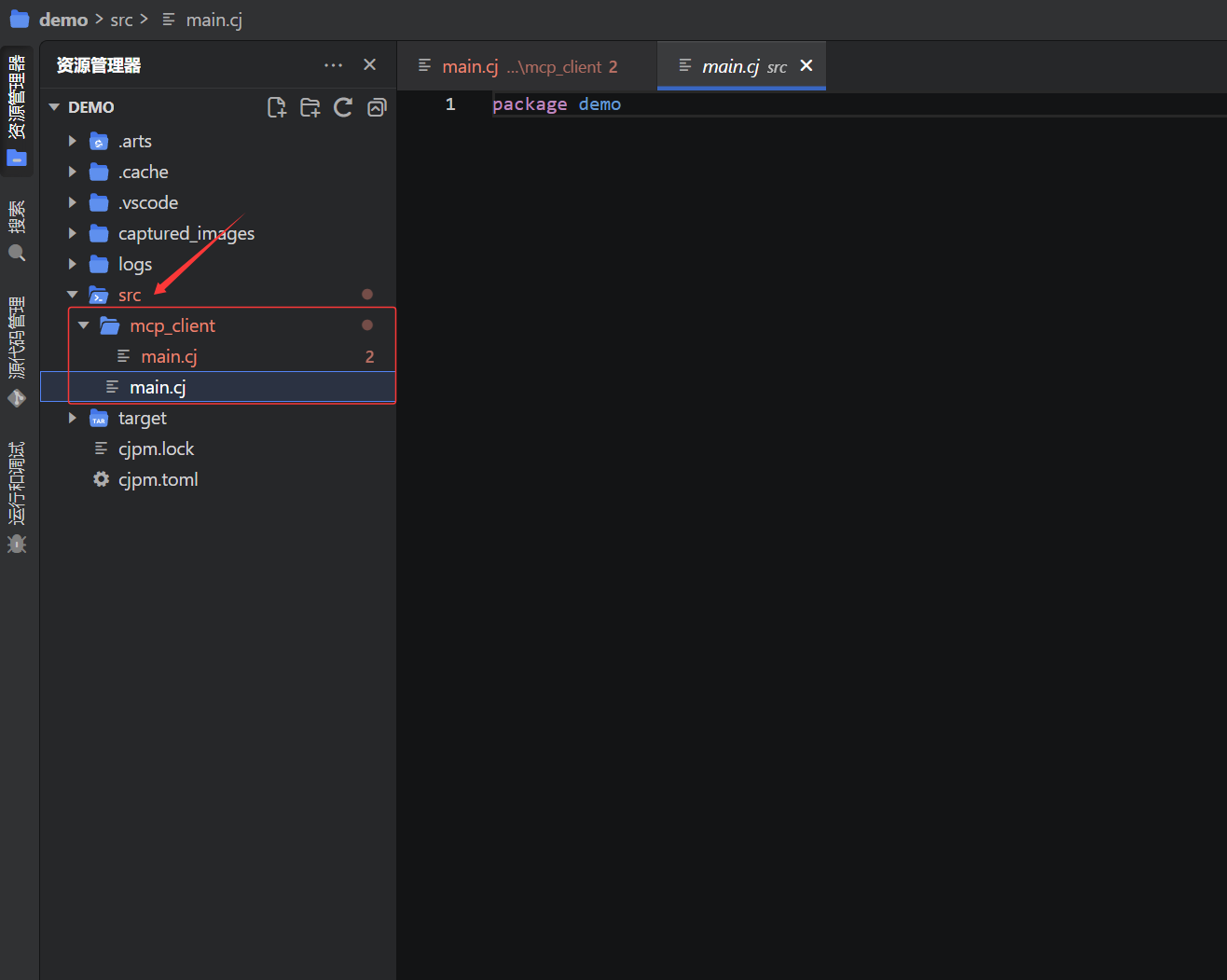This screenshot has height=980, width=1227.
Task: Click the .arts folder icon
Action: pyautogui.click(x=99, y=142)
